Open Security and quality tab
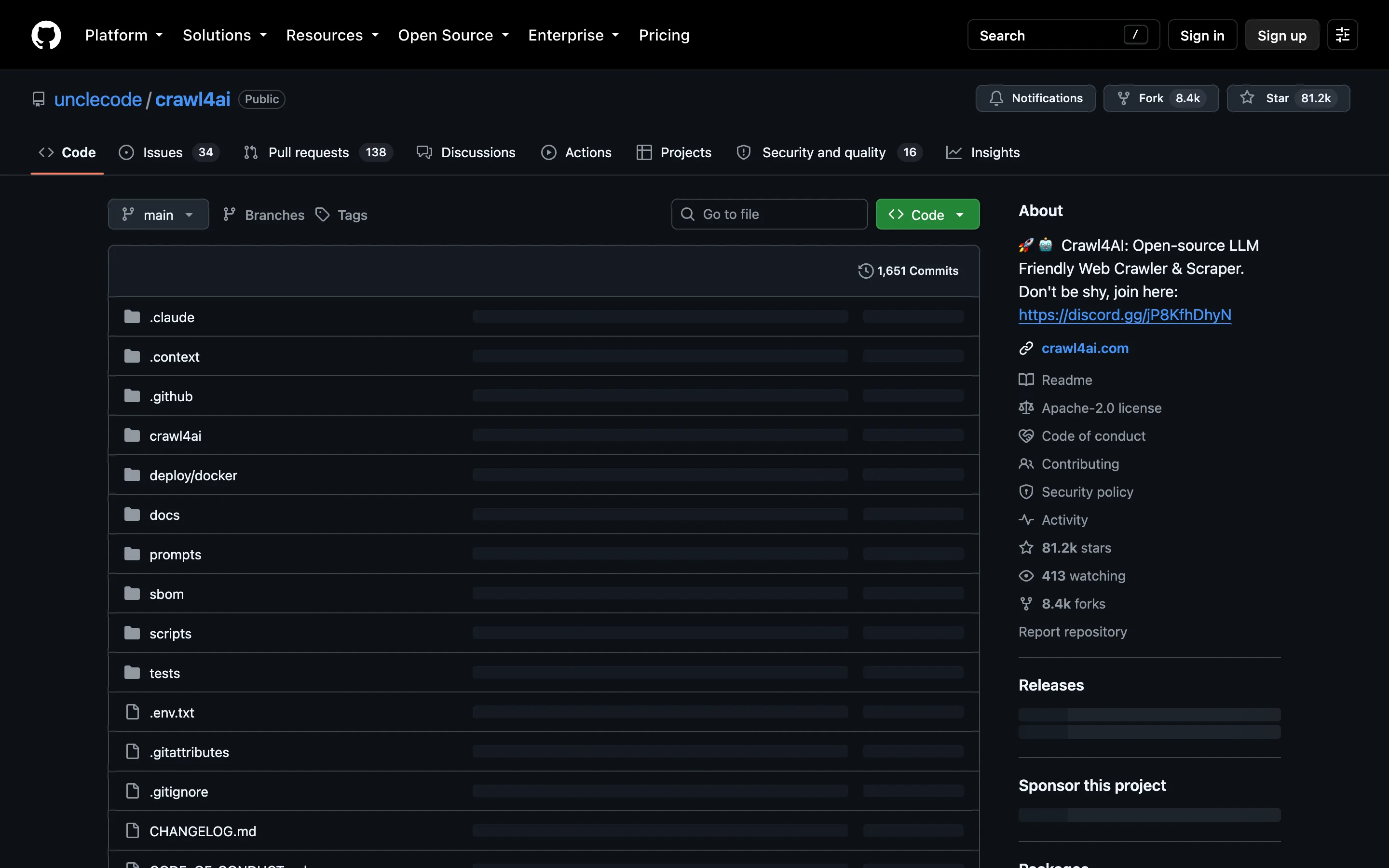1389x868 pixels. click(830, 153)
